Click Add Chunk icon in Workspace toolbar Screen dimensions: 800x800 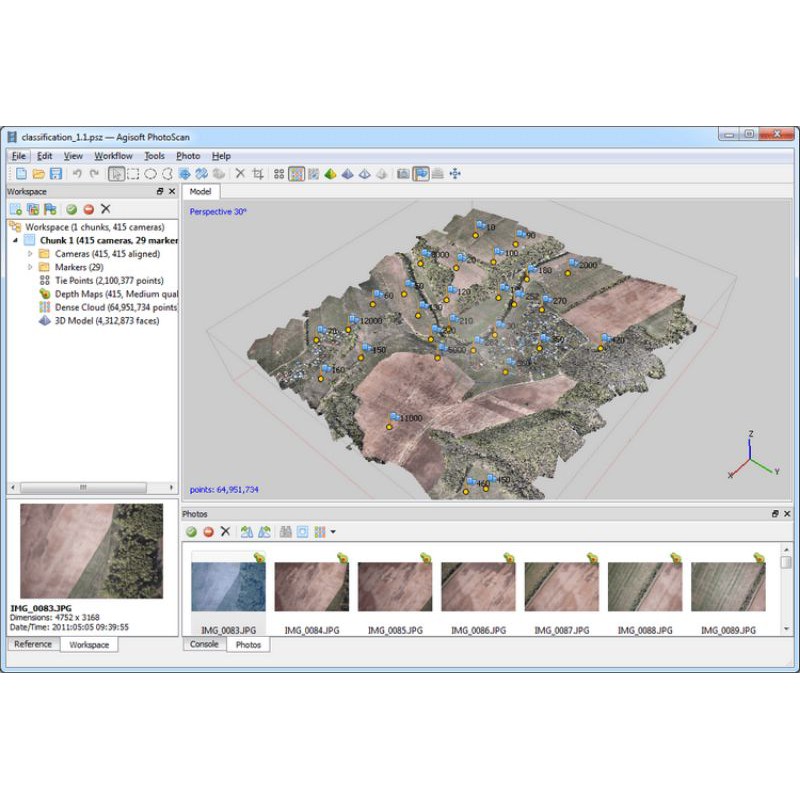click(16, 209)
